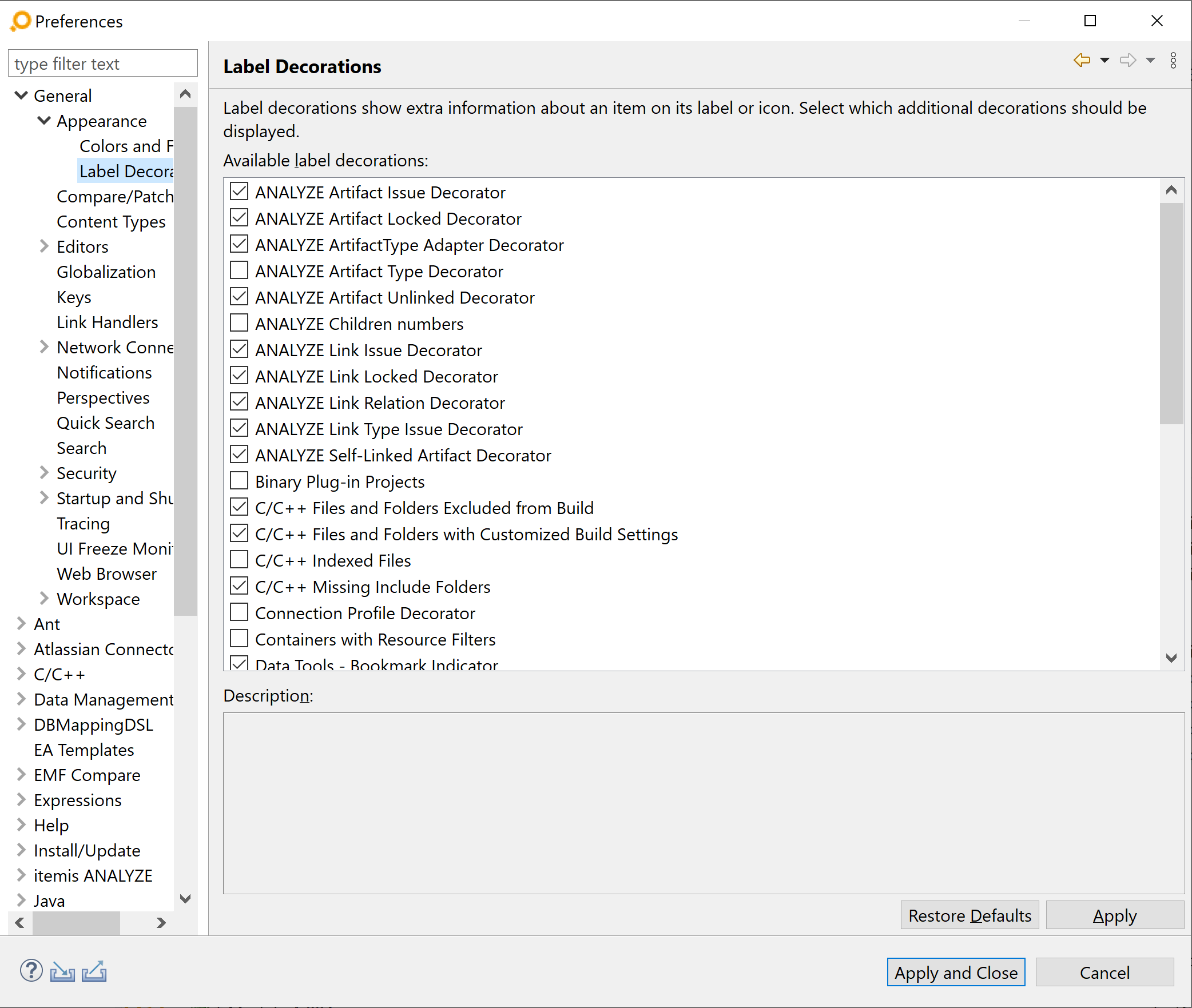This screenshot has height=1008, width=1192.
Task: Uncheck ANALYZE Artifact Locked Decorator
Action: [239, 218]
